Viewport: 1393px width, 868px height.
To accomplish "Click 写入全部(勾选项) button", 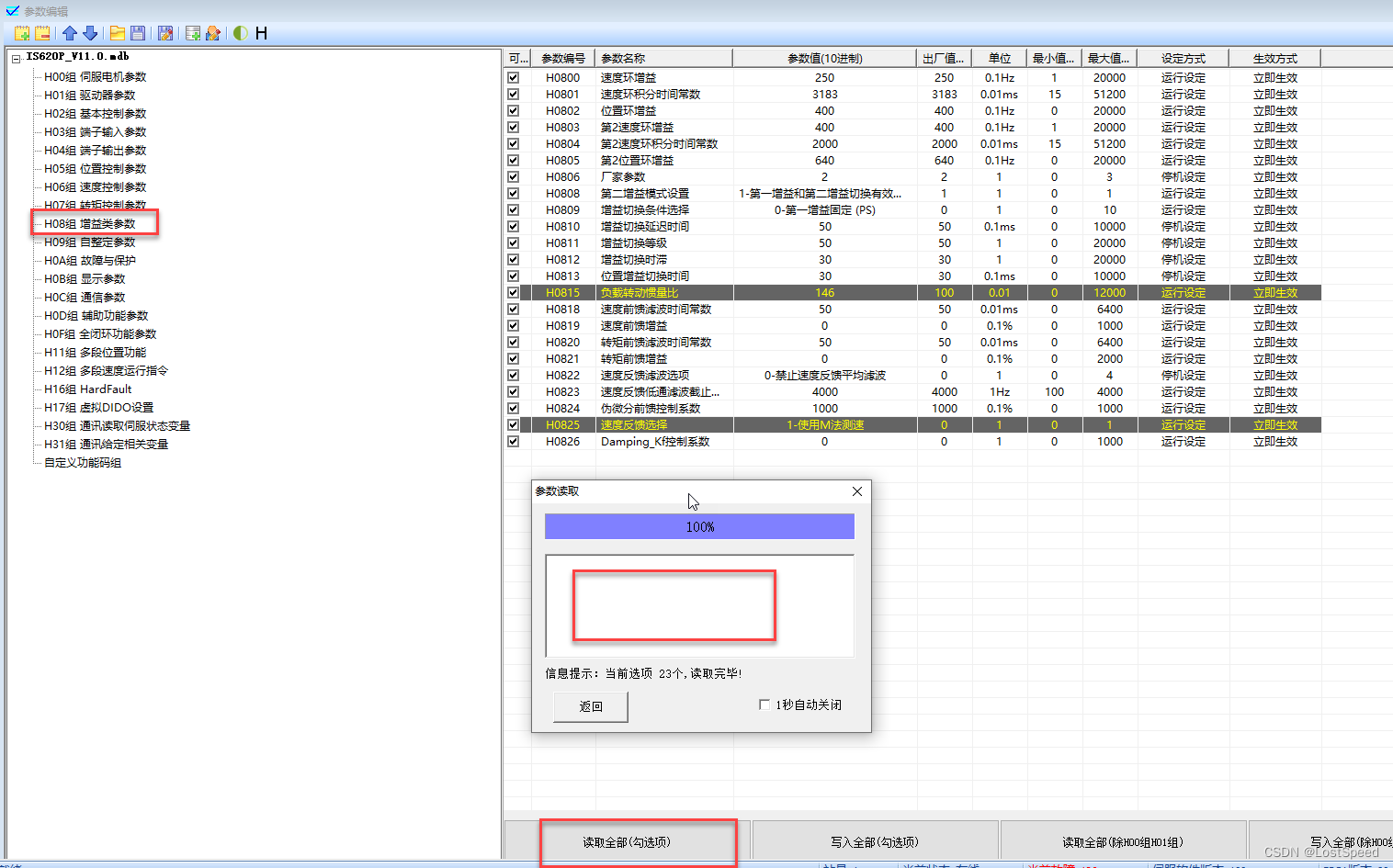I will (875, 842).
